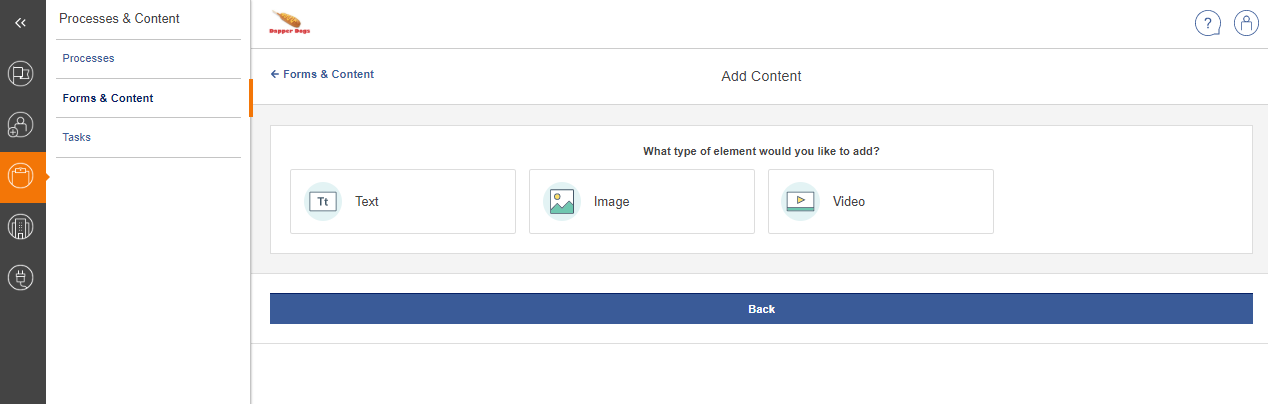Image resolution: width=1268 pixels, height=404 pixels.
Task: Choose the Text element label
Action: 367,201
